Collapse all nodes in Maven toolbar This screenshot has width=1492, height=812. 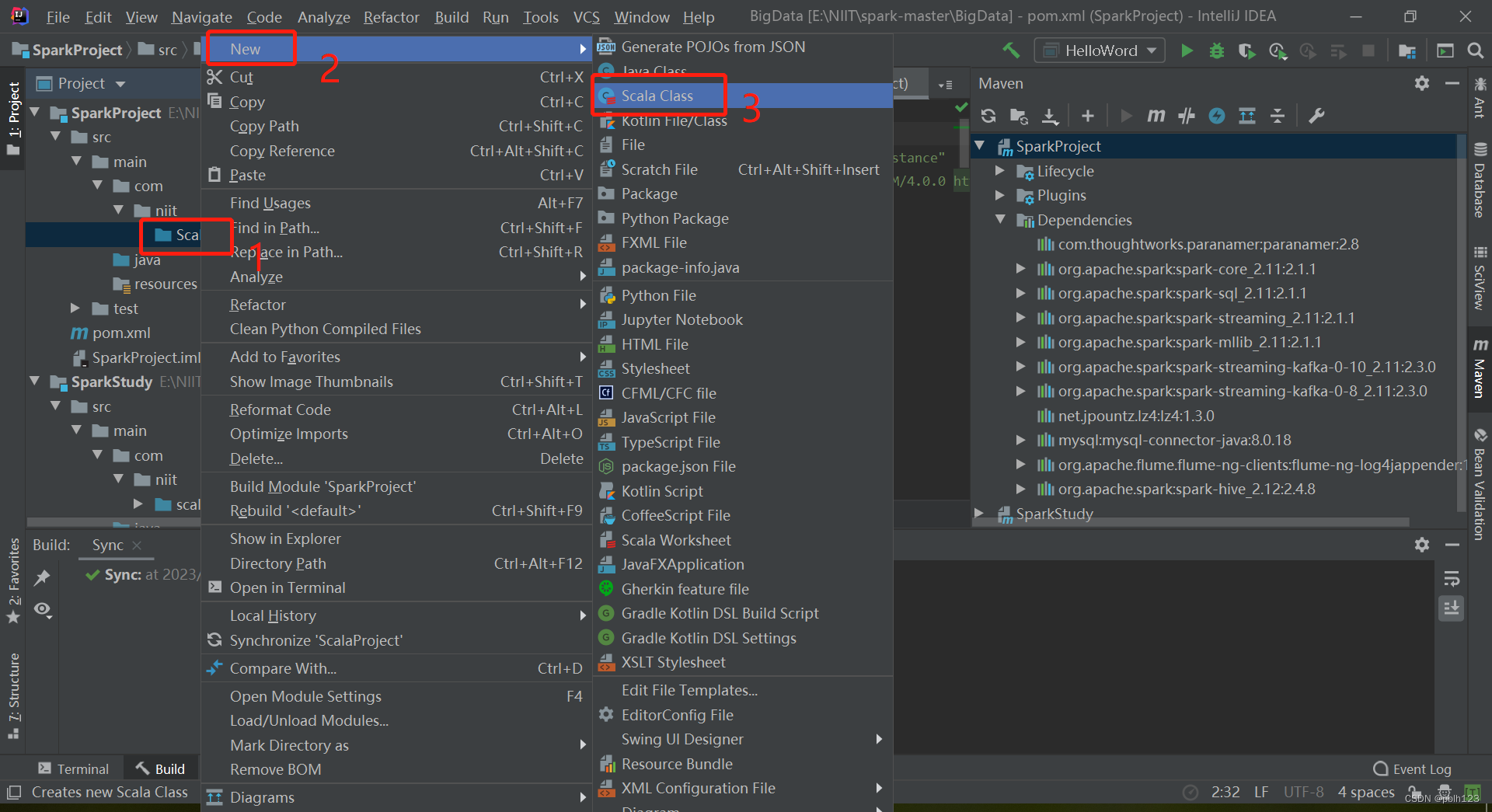pyautogui.click(x=1278, y=116)
